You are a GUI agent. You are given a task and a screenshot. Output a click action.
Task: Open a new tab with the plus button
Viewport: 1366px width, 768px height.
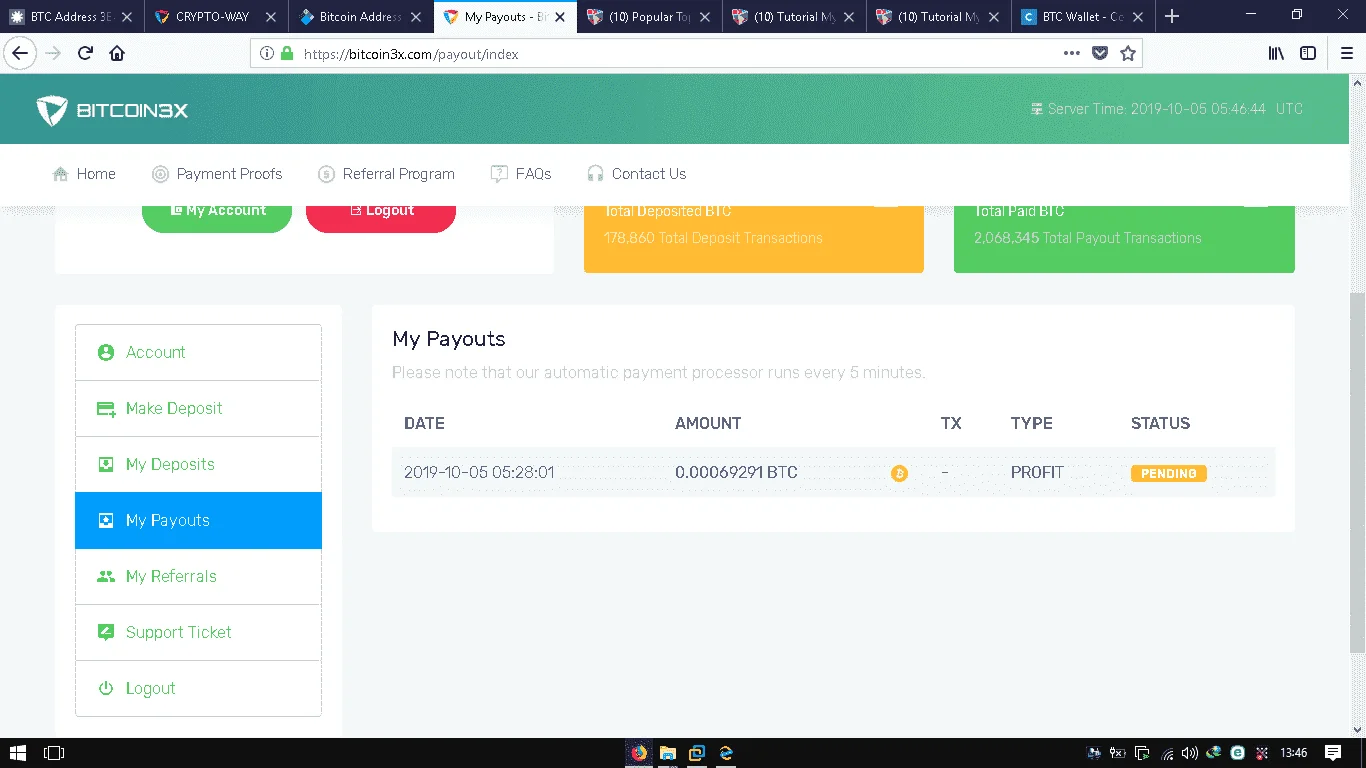pyautogui.click(x=1172, y=16)
